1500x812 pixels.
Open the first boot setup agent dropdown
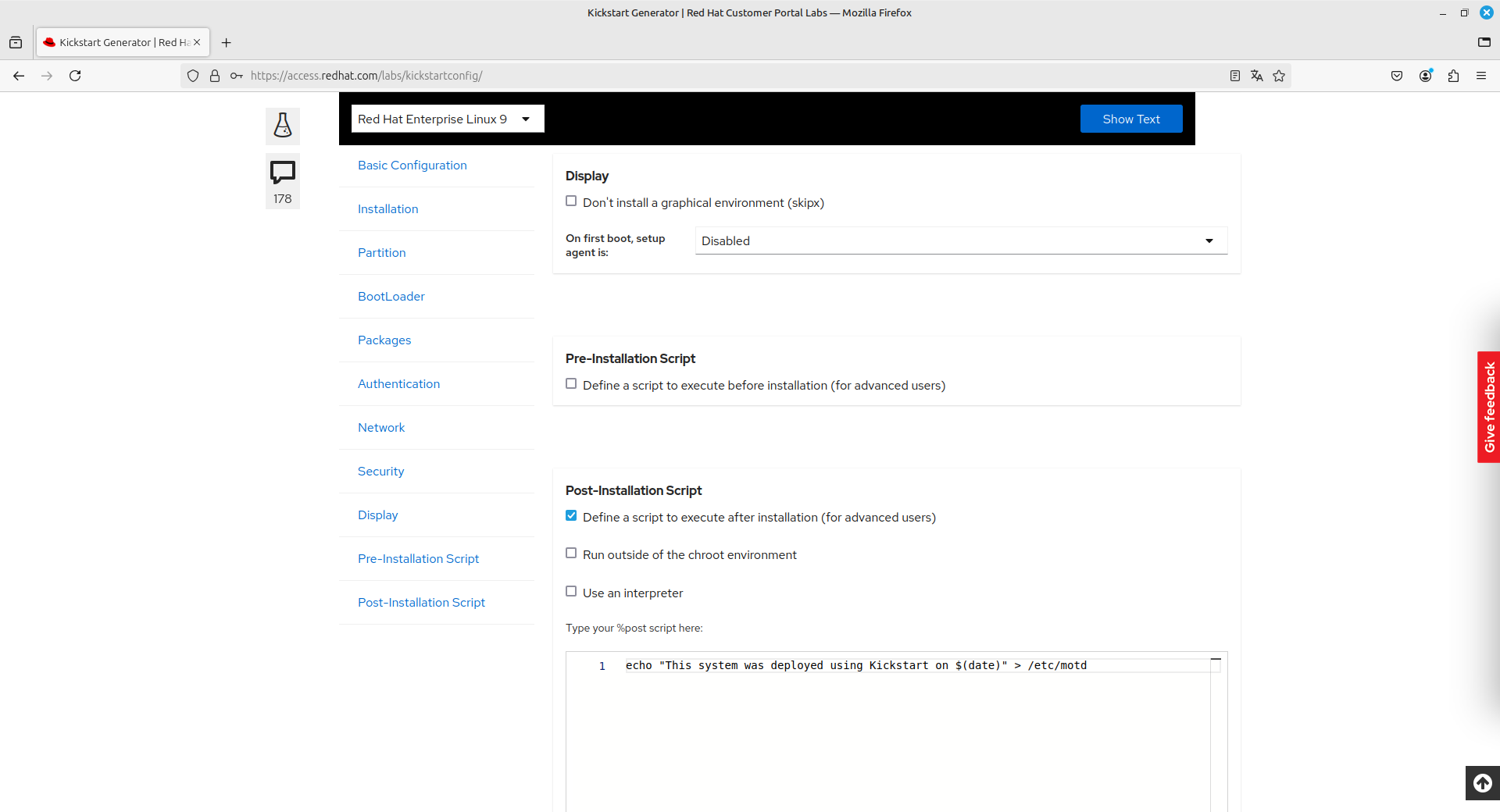pyautogui.click(x=961, y=240)
